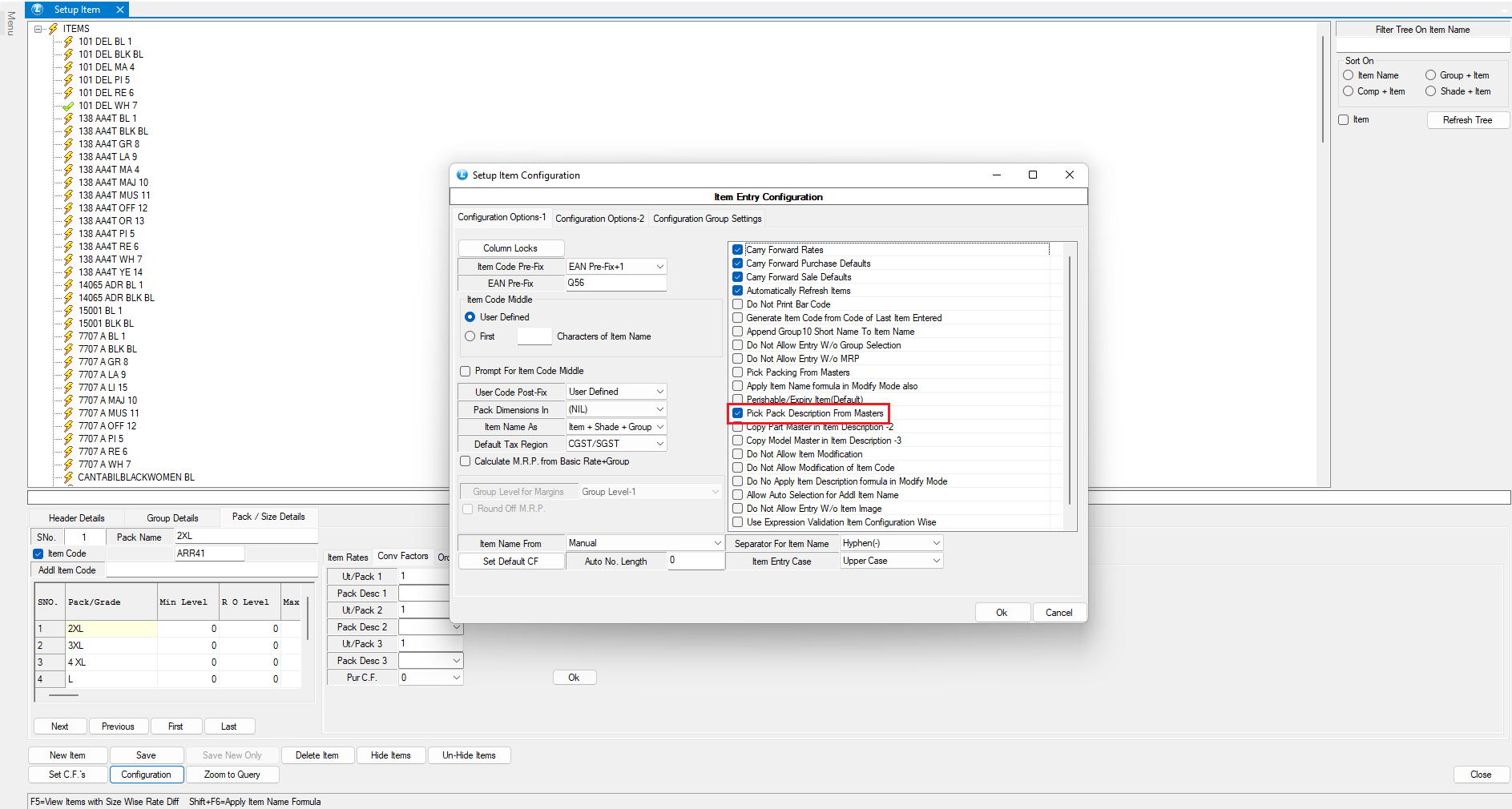Select the First radio button for Item Code Middle

click(470, 336)
